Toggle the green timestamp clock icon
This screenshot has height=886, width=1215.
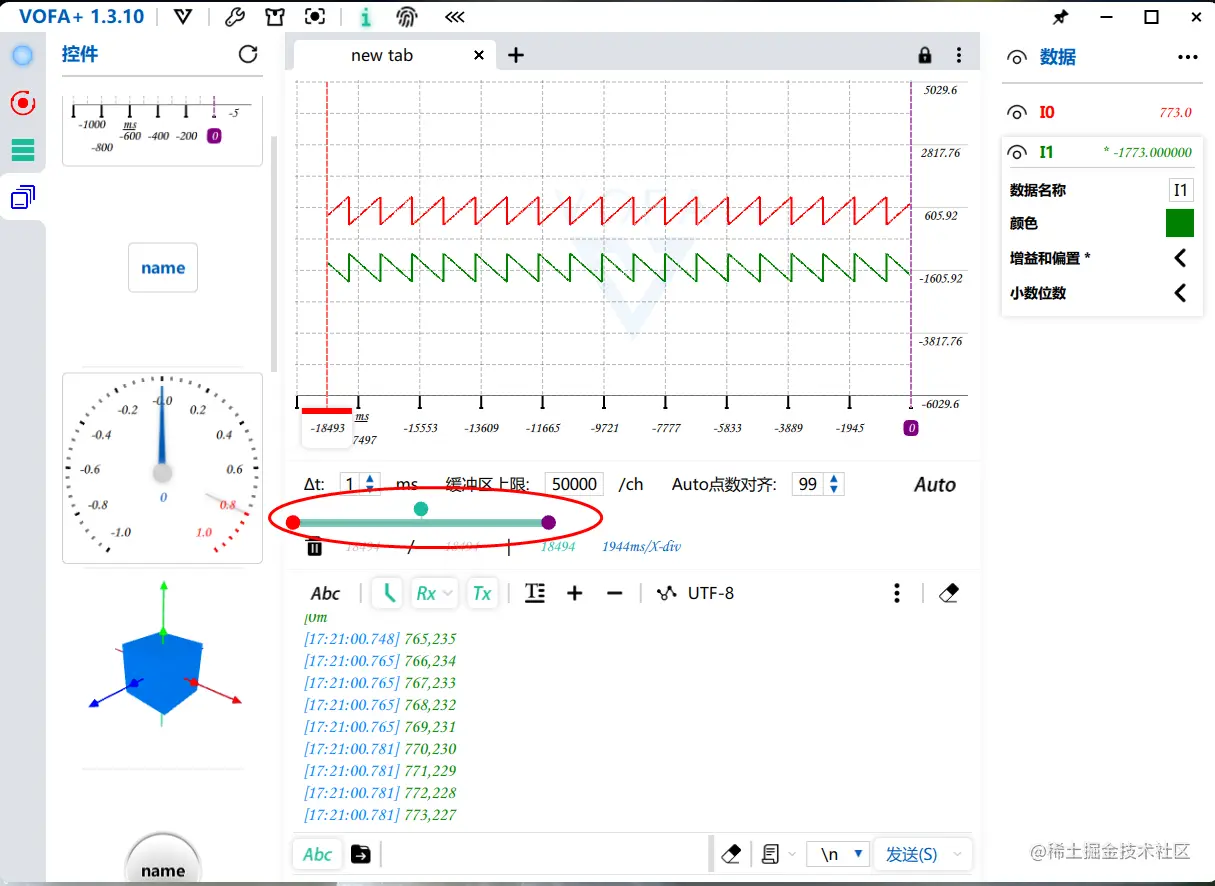coord(387,593)
